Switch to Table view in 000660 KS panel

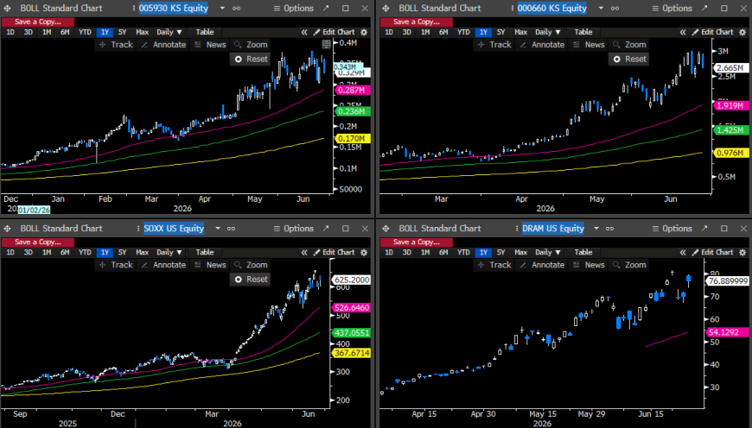[583, 32]
